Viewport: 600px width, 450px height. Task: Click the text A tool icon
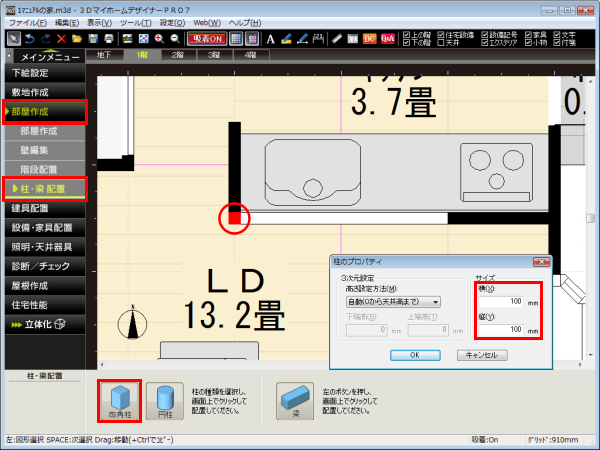click(270, 38)
